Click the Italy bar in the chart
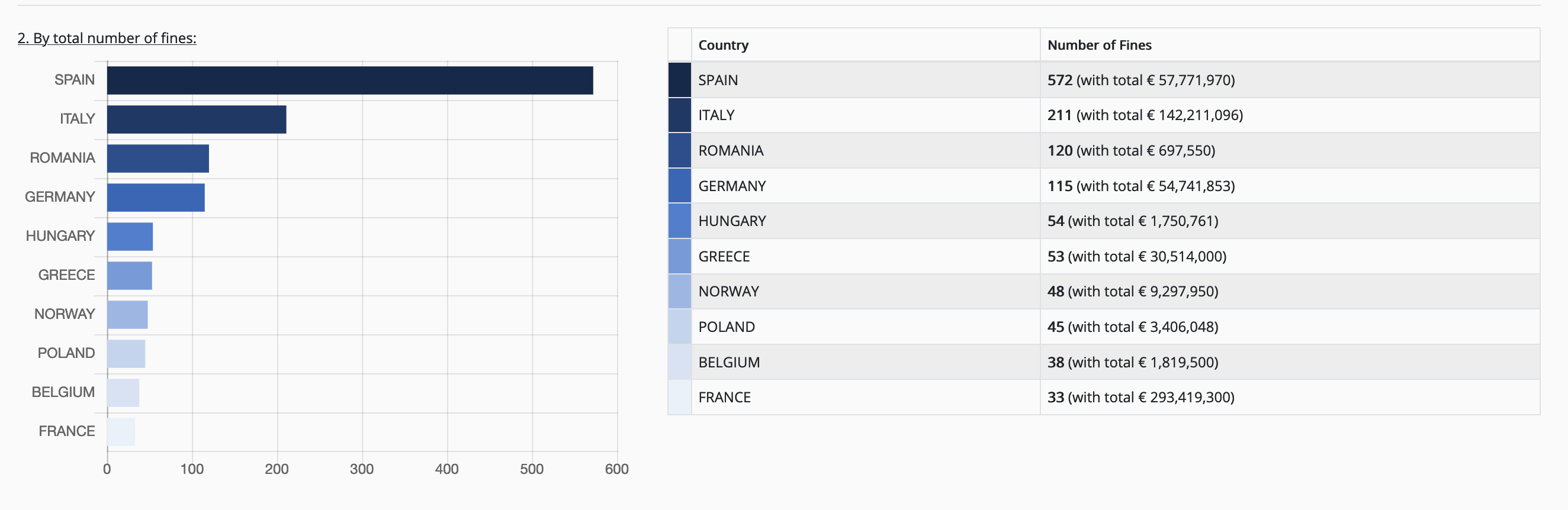 [197, 119]
